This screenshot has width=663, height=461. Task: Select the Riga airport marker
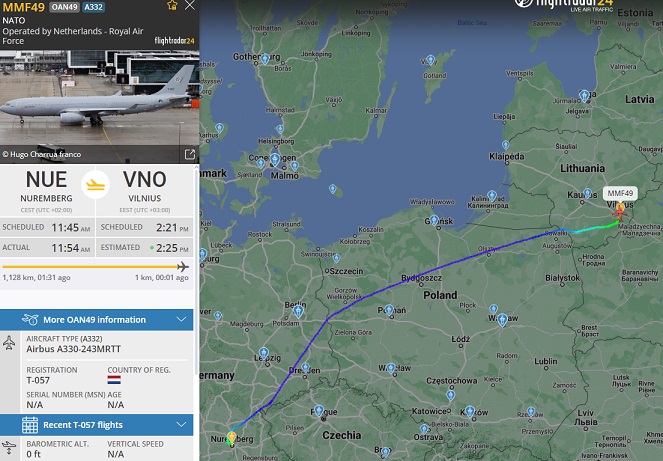point(584,96)
